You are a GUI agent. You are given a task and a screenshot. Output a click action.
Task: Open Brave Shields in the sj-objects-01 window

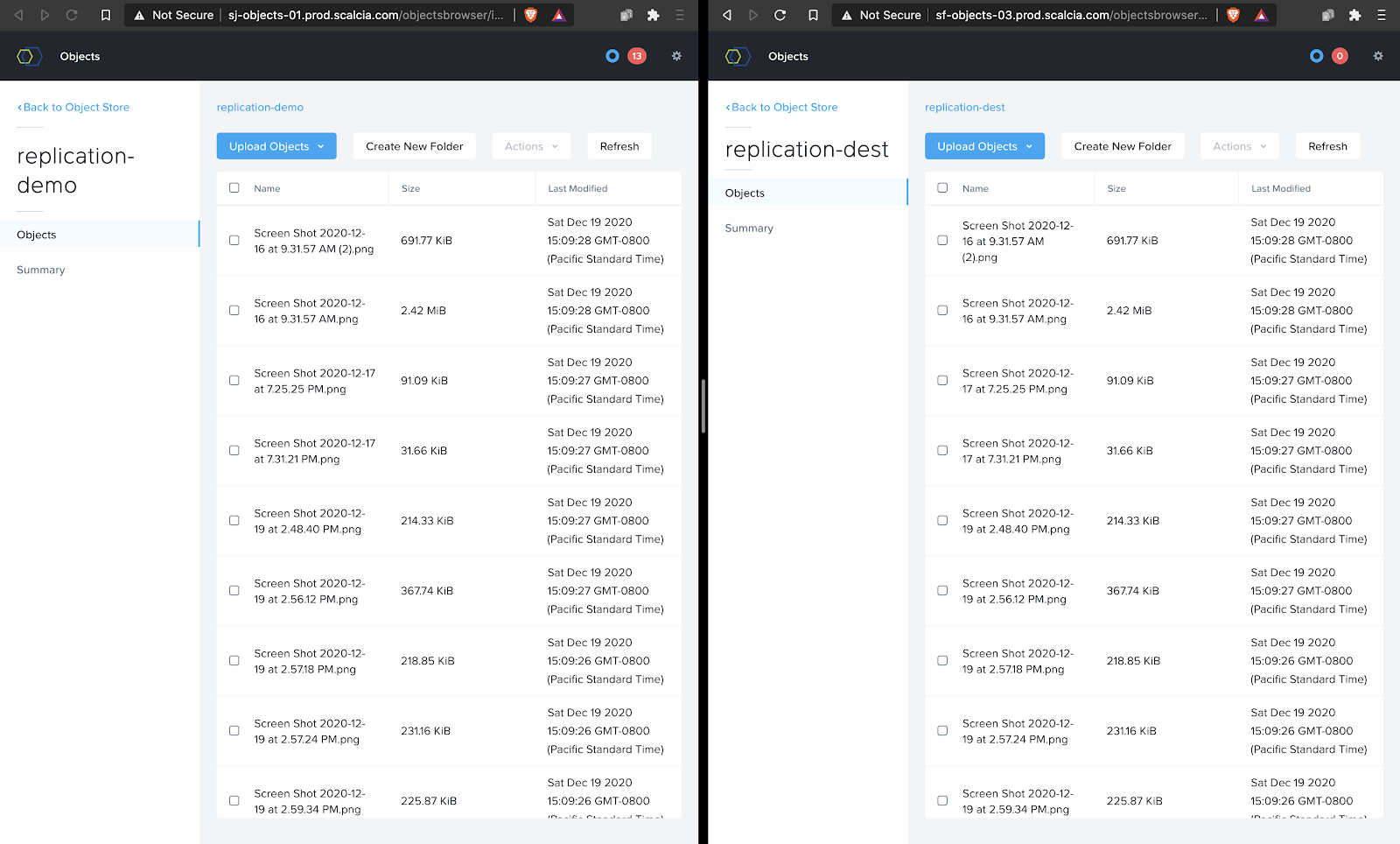(530, 15)
